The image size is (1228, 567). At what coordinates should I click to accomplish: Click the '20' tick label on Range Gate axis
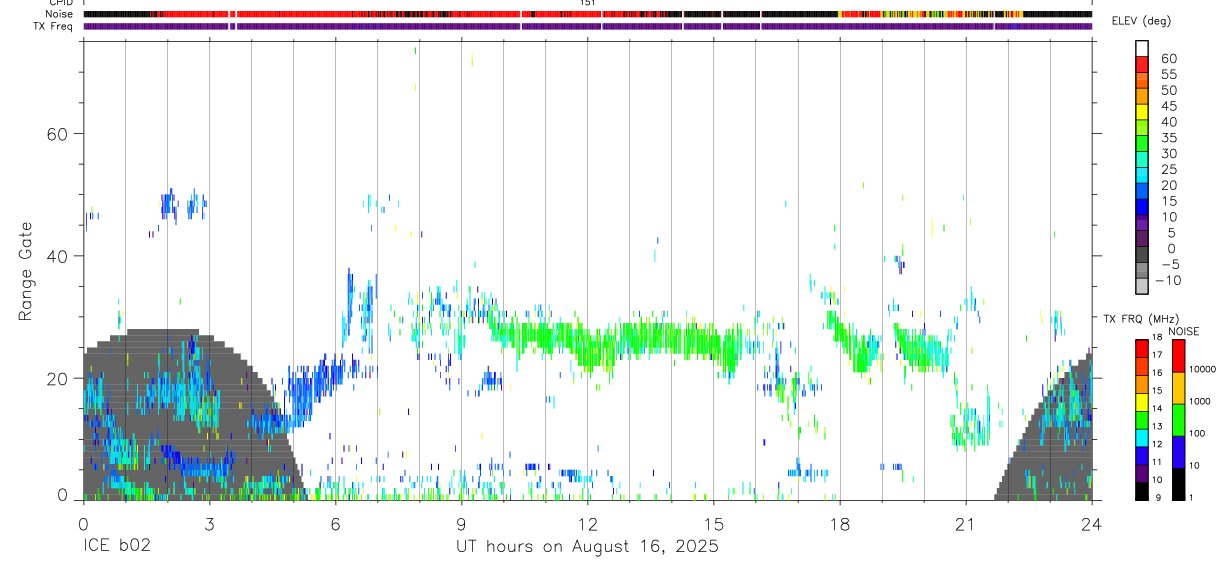58,378
